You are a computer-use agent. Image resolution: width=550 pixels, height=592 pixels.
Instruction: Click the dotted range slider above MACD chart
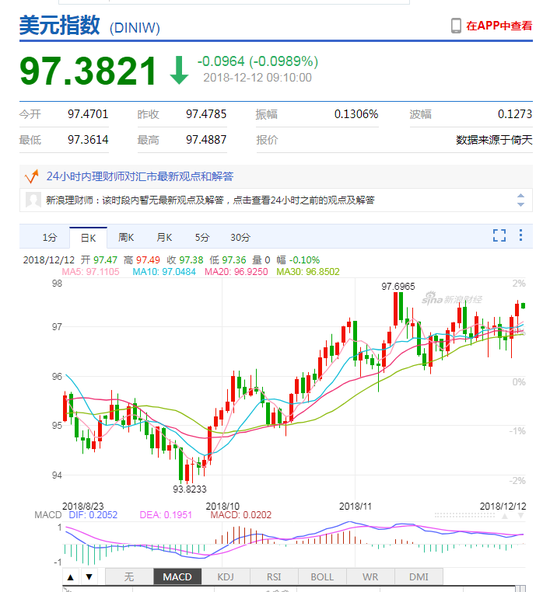pos(464,515)
